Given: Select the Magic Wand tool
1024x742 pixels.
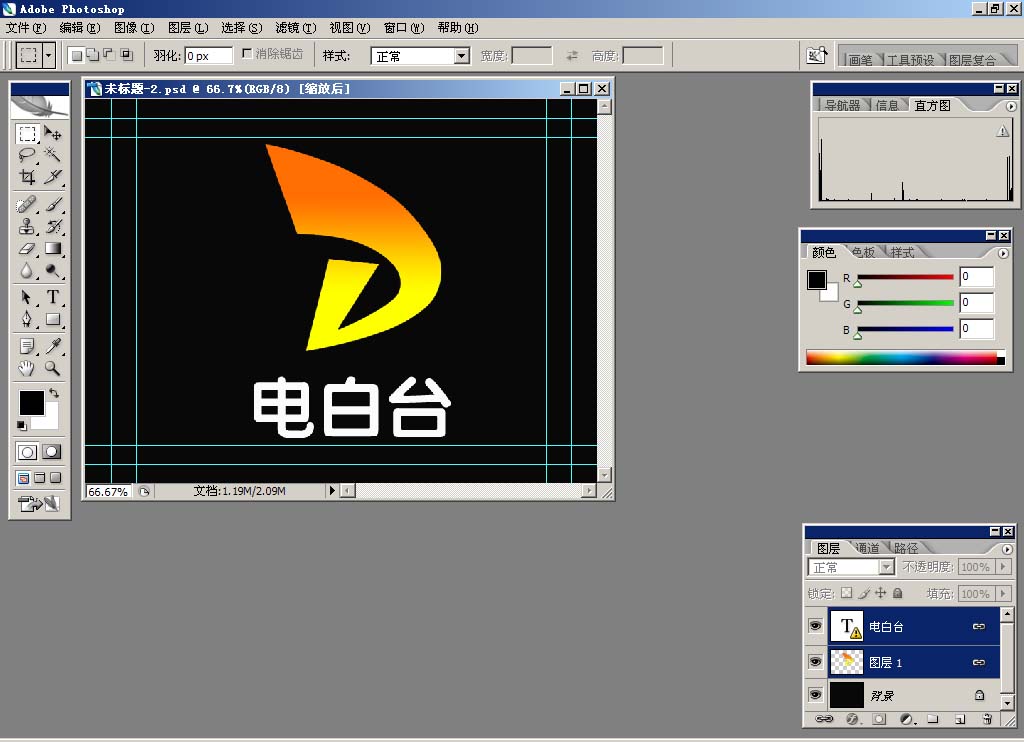Looking at the screenshot, I should point(52,155).
